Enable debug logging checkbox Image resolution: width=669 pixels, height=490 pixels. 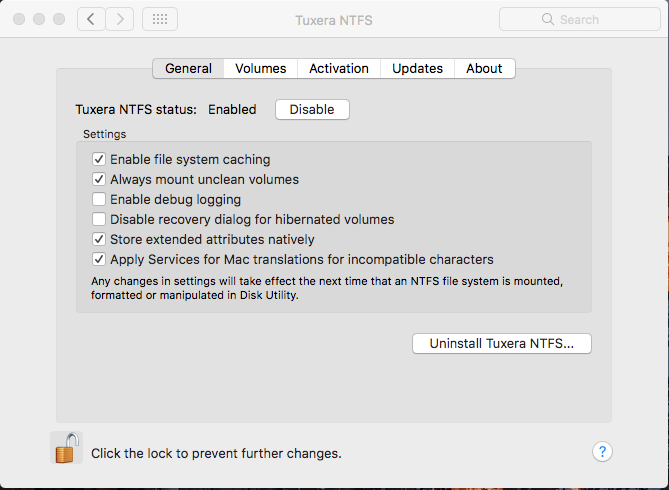[x=99, y=199]
